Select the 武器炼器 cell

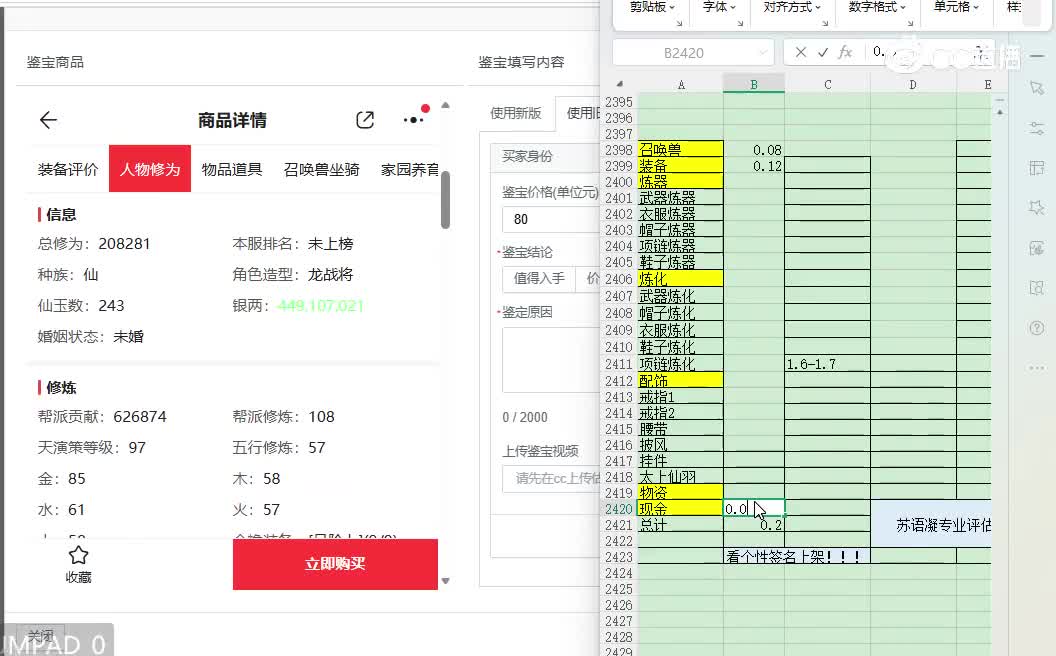click(681, 197)
